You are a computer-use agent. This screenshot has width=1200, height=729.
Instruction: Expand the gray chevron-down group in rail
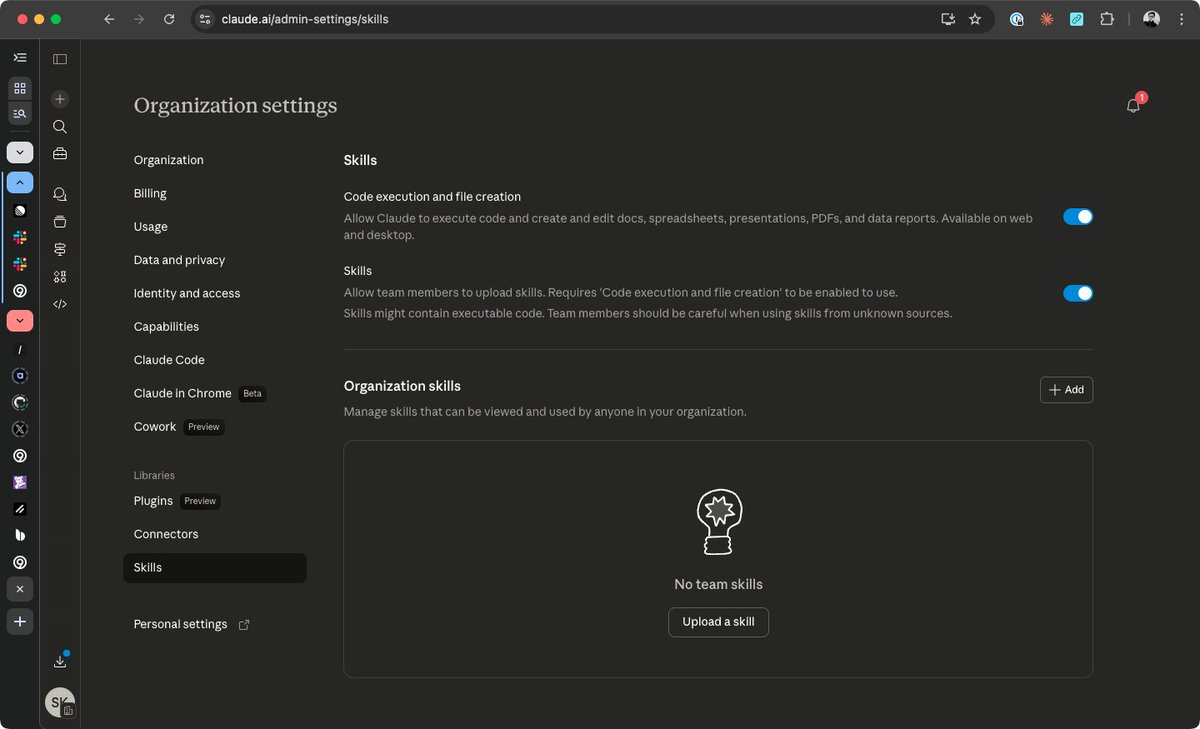pos(20,153)
